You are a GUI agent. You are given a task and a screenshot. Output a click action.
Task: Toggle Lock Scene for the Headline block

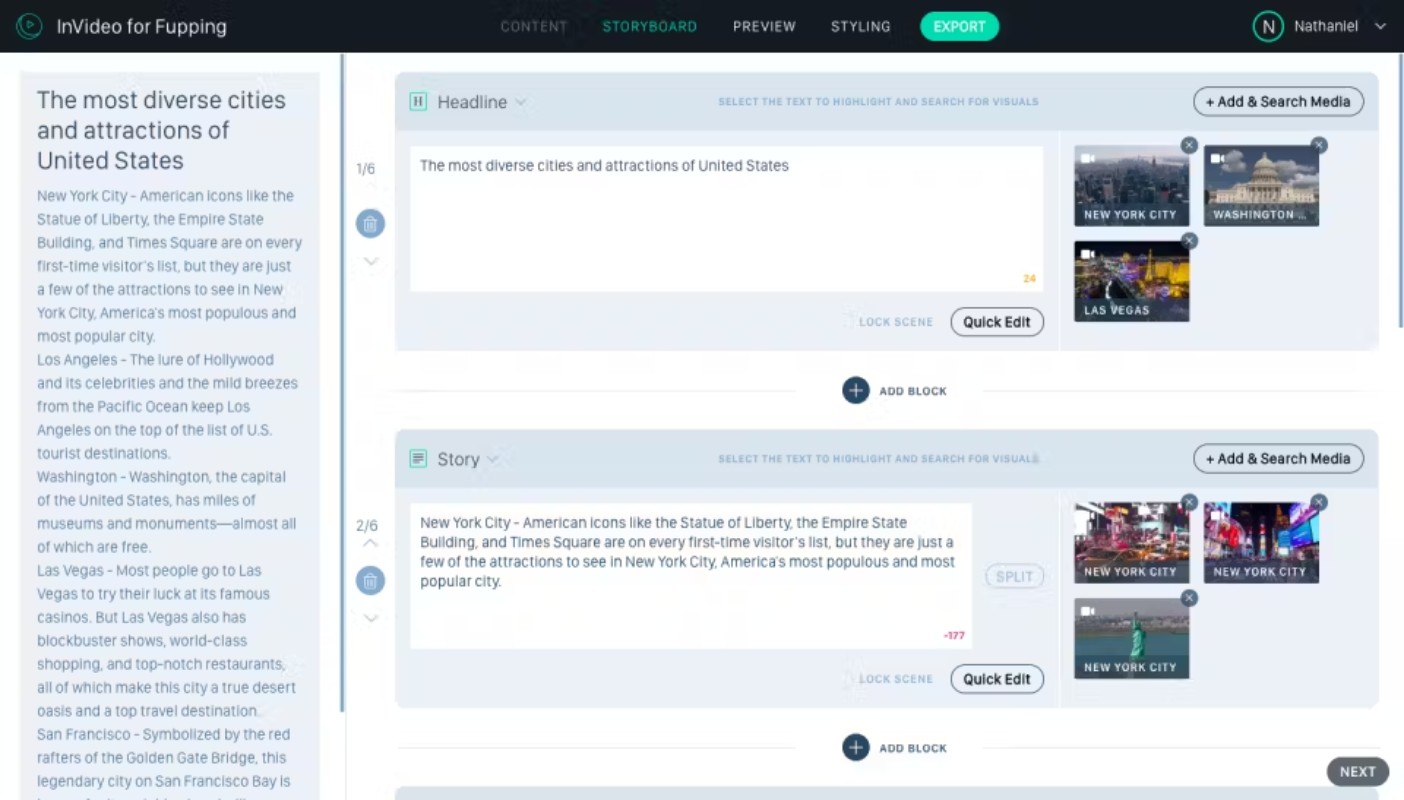[x=888, y=322]
